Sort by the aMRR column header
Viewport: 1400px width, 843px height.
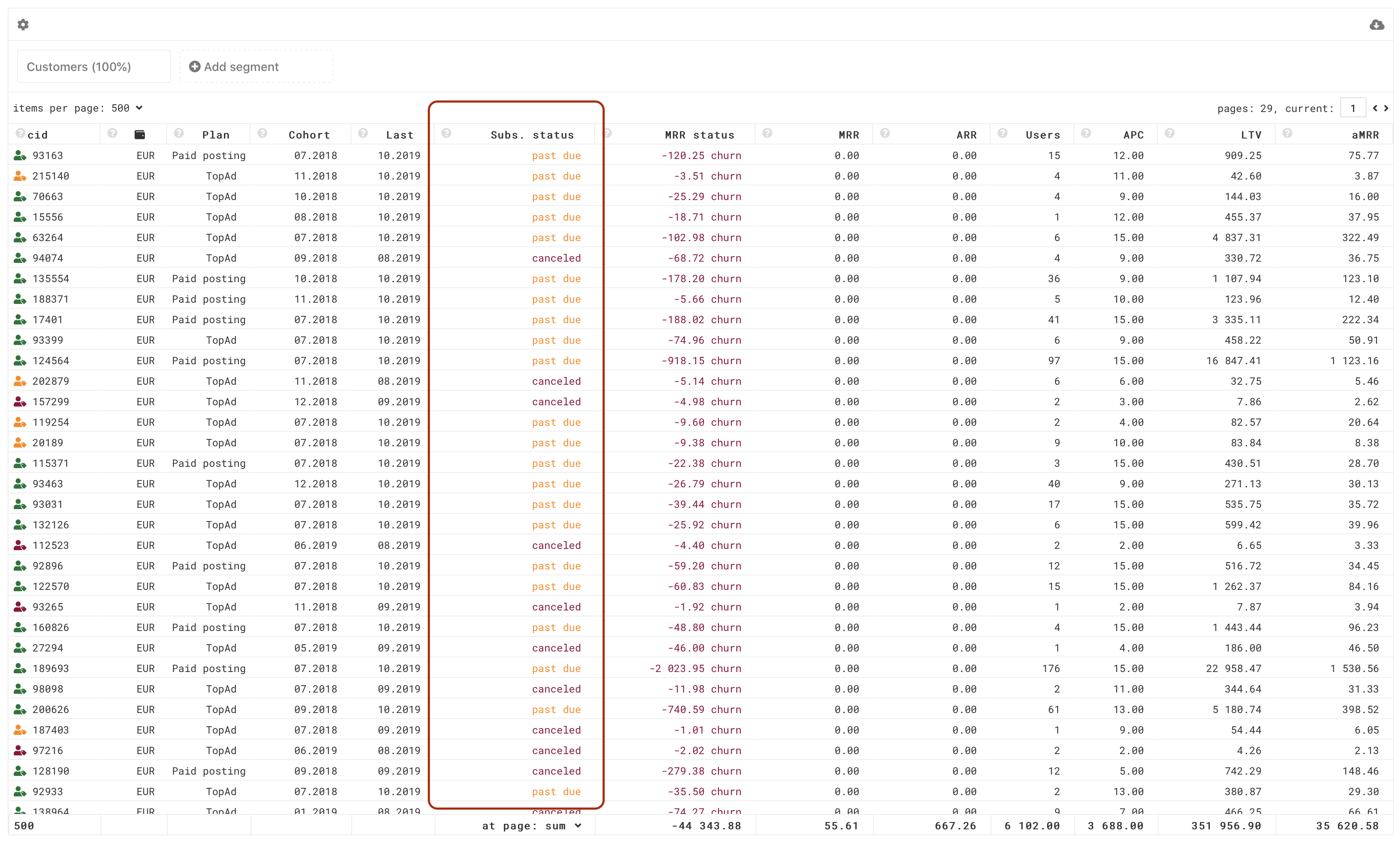(1365, 135)
